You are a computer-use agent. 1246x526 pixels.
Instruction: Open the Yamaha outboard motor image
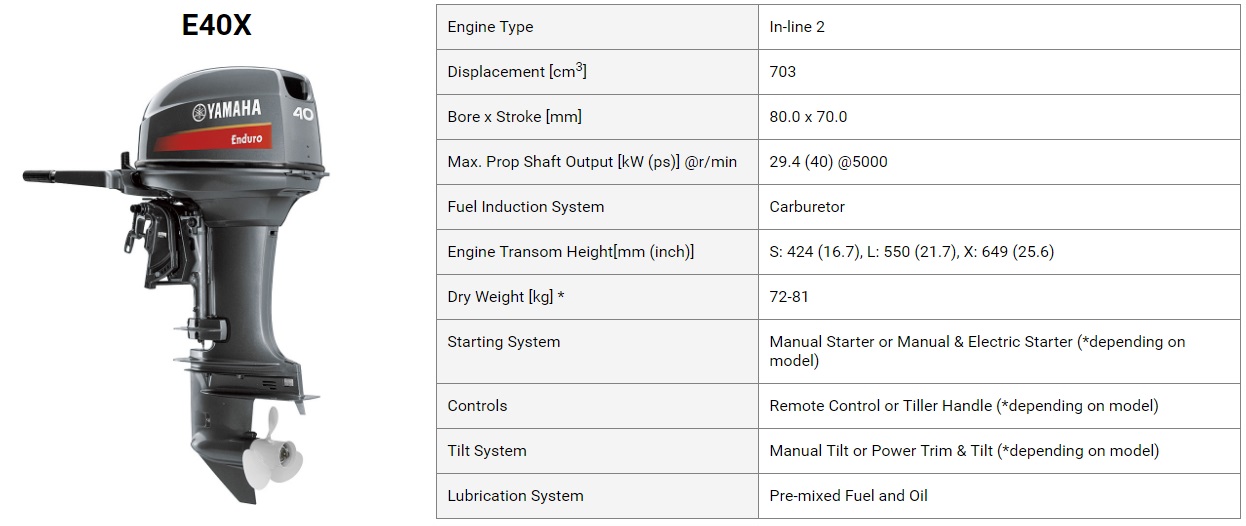point(177,281)
